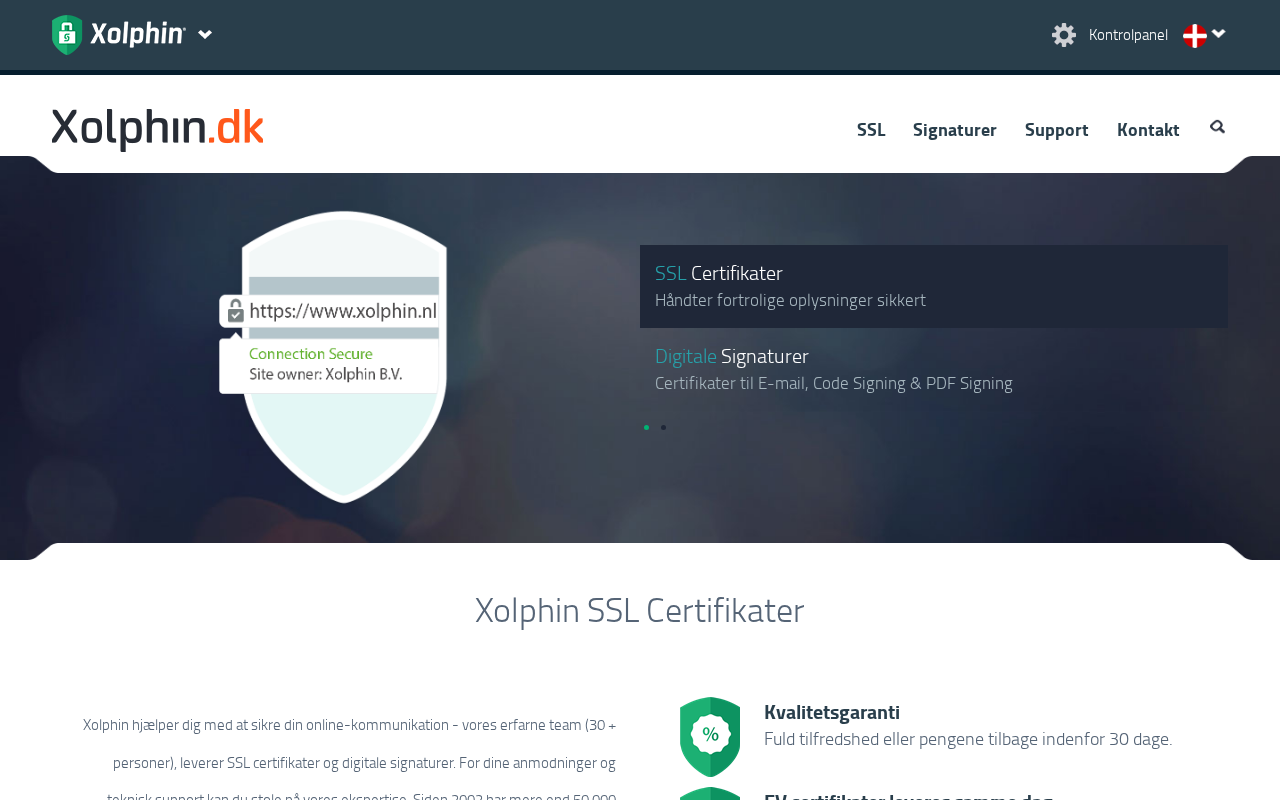Select the Digitale Signaturer slide panel

point(934,369)
